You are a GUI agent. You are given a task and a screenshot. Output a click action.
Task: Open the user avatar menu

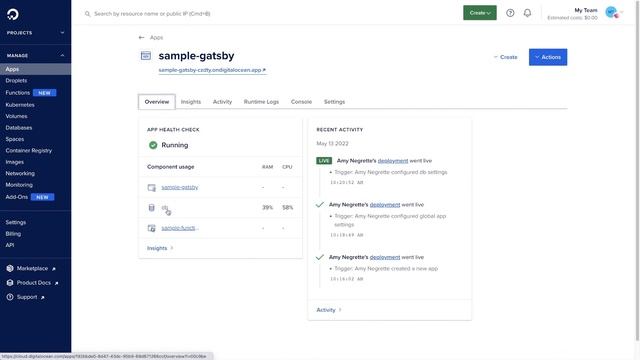(x=611, y=13)
